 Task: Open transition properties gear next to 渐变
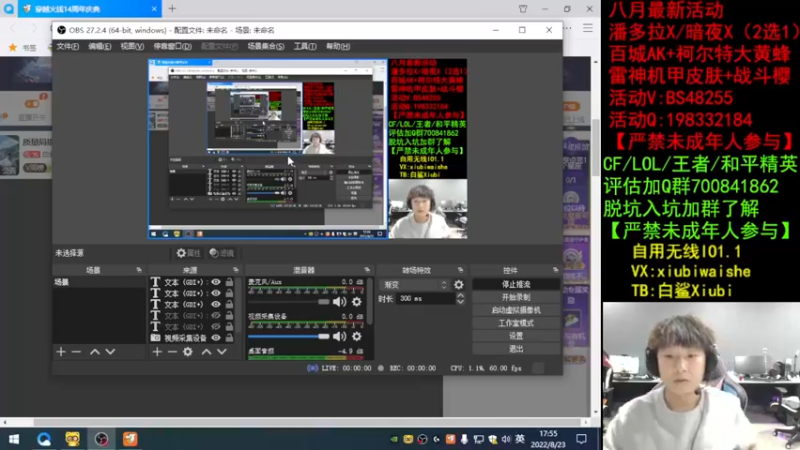[459, 285]
